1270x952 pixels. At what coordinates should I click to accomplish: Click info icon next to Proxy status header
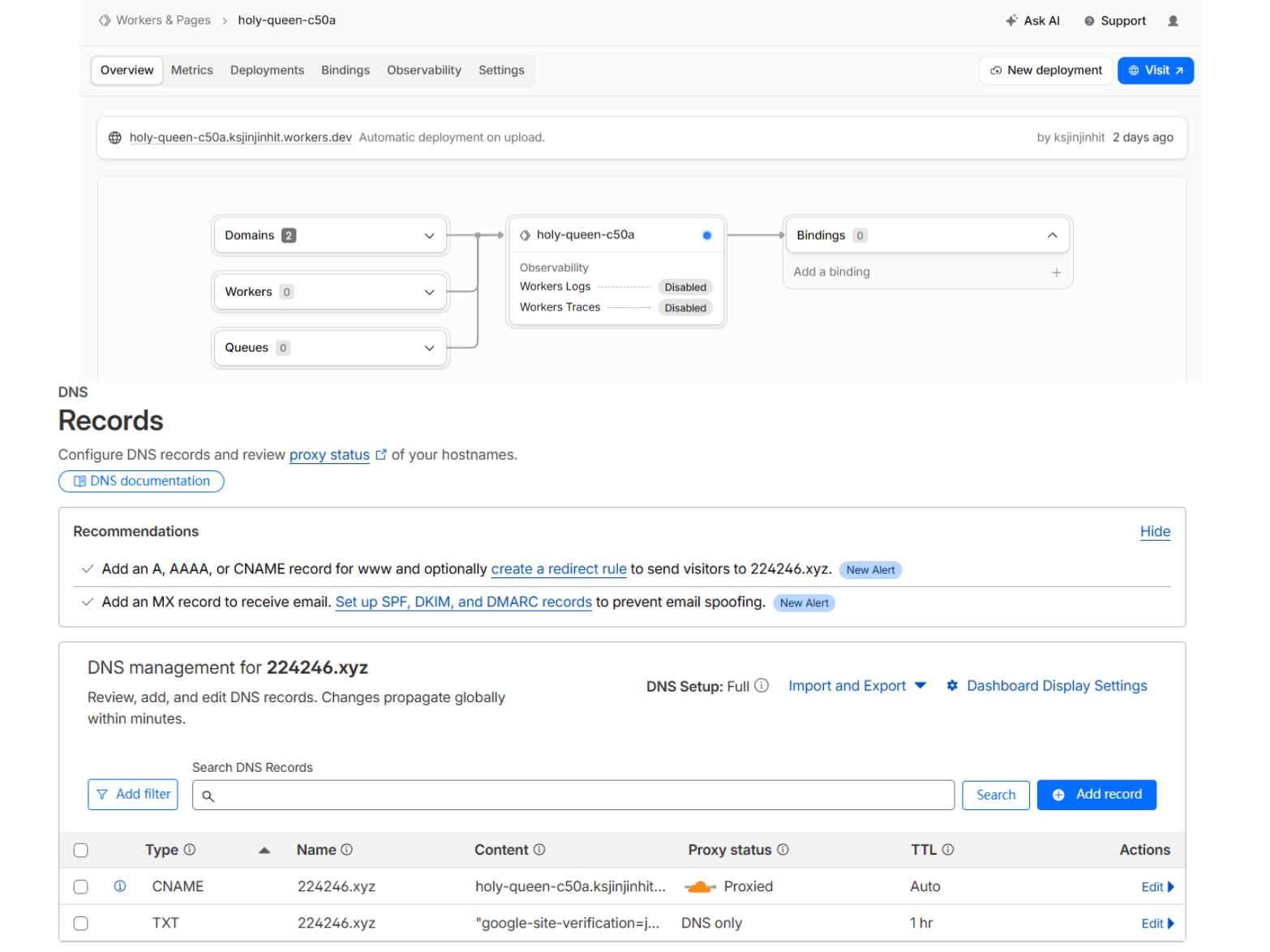[x=783, y=850]
